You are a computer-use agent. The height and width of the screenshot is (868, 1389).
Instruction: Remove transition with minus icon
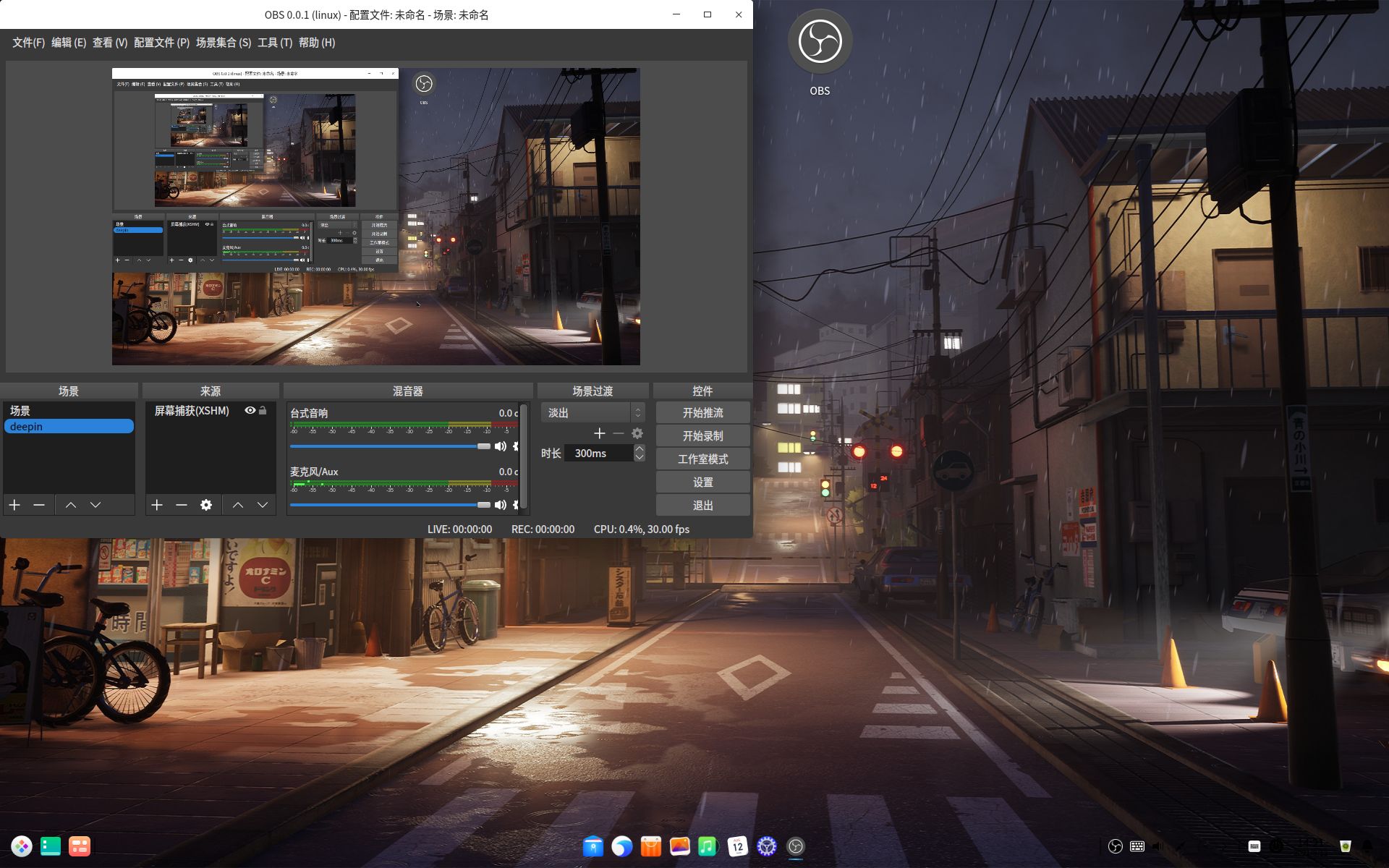click(x=619, y=433)
